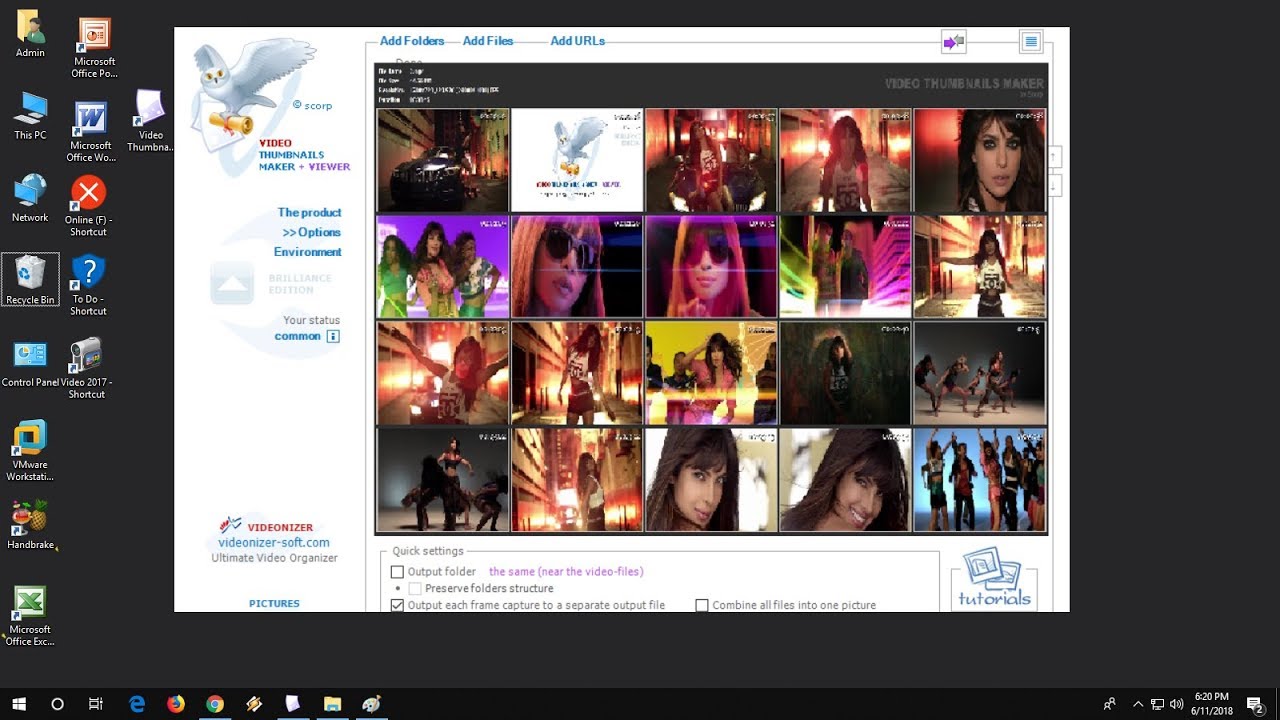1280x720 pixels.
Task: Check Preserve folders structure
Action: point(415,588)
